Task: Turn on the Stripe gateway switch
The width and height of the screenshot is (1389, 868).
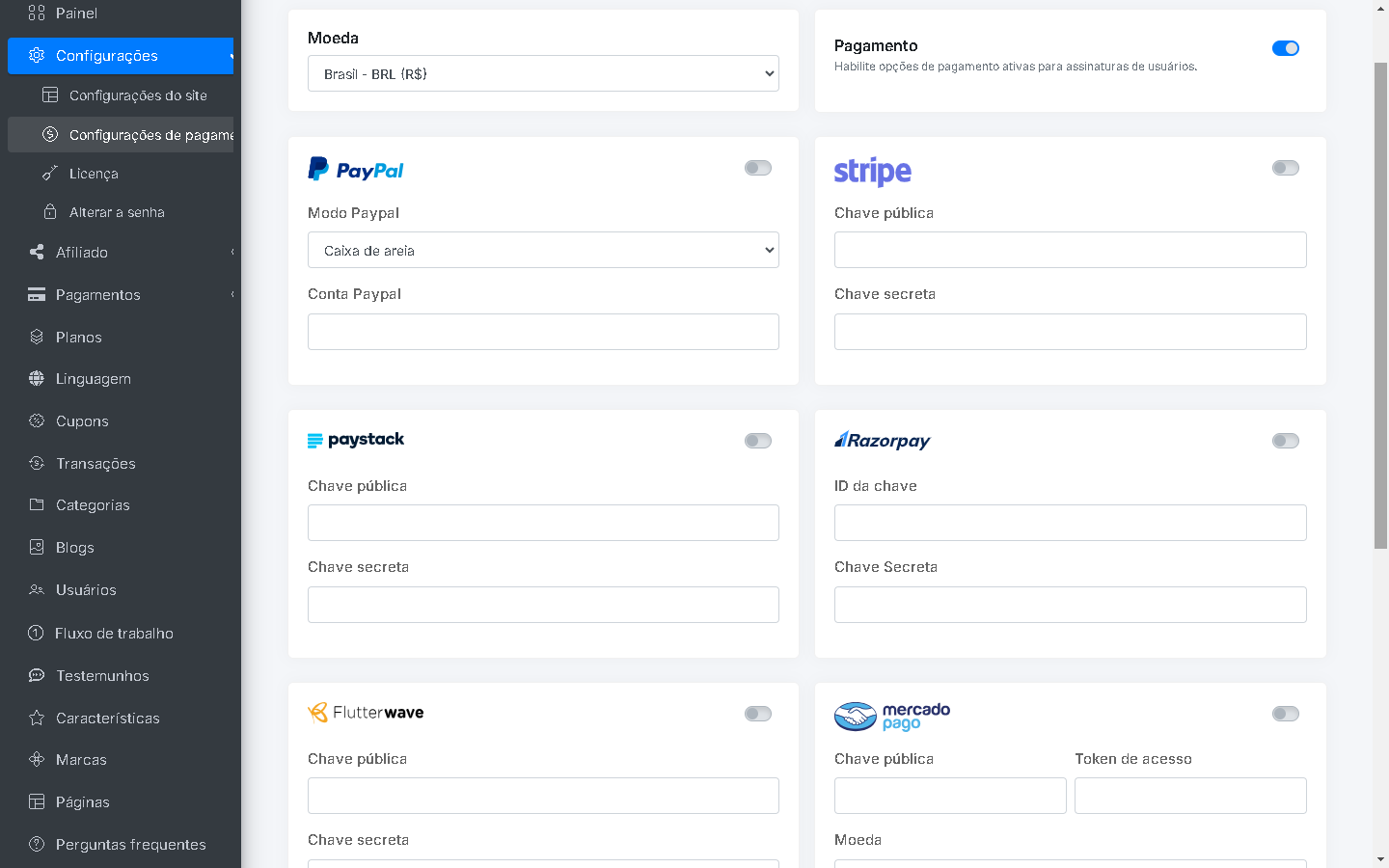Action: (1285, 168)
